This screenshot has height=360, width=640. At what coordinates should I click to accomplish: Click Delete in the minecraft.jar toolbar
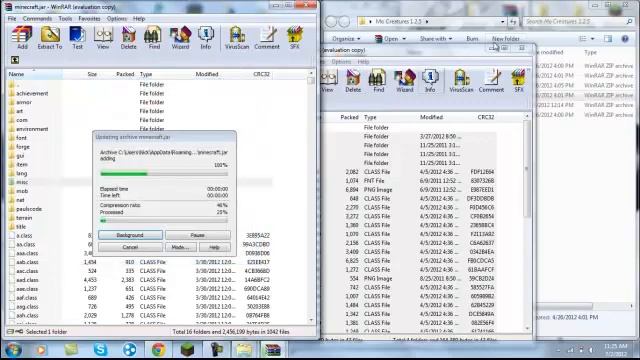128,38
